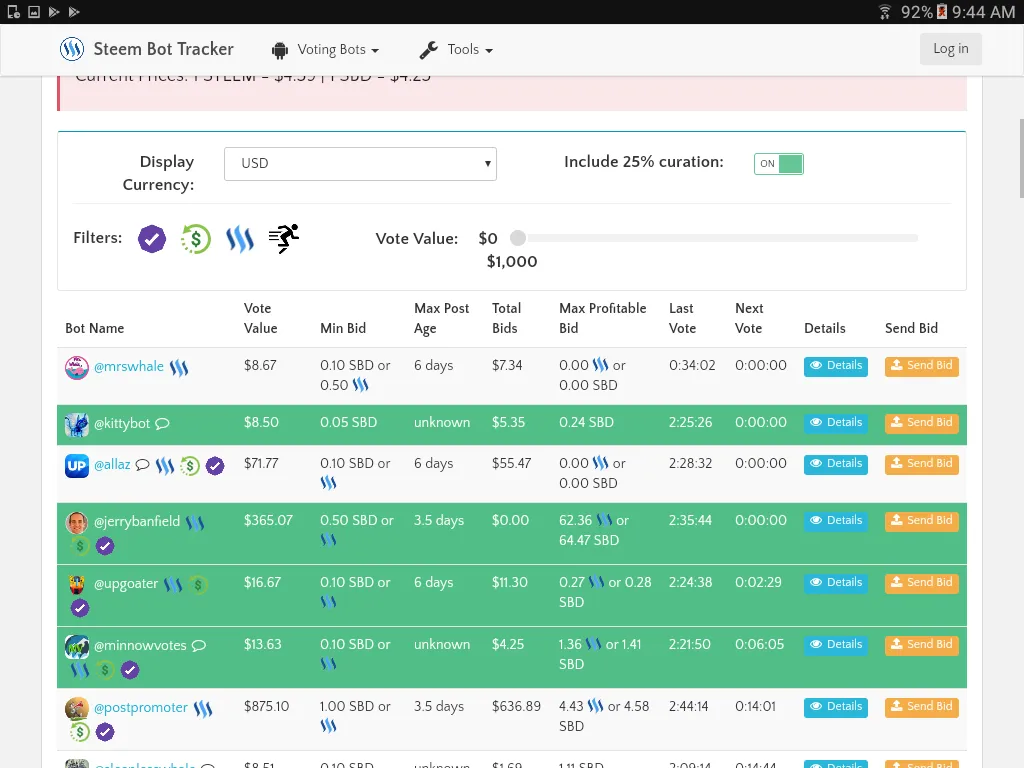Screen dimensions: 1024x768
Task: Click the Max Profitable Bid column header
Action: click(x=602, y=318)
